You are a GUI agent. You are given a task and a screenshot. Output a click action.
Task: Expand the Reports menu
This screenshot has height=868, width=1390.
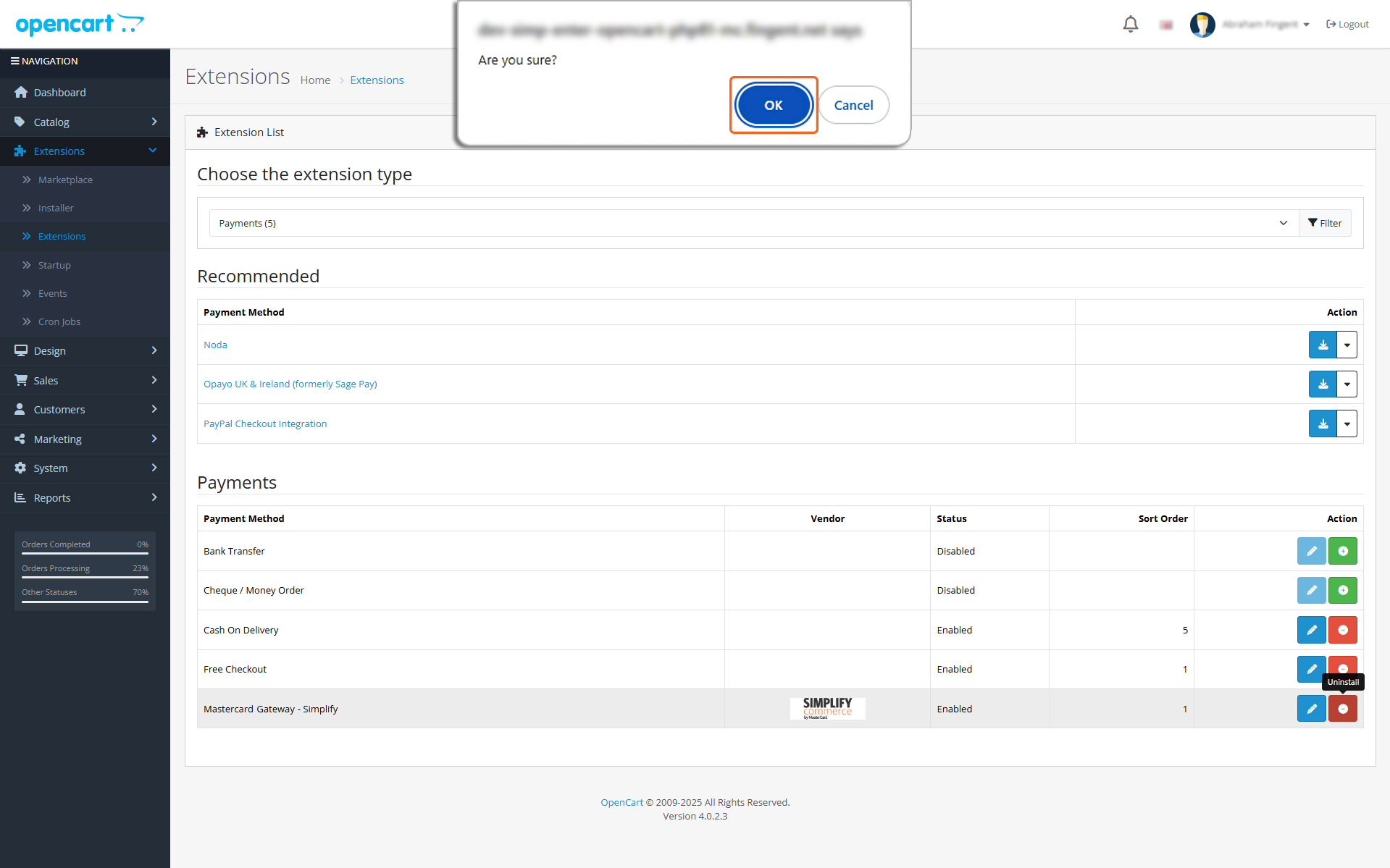85,498
